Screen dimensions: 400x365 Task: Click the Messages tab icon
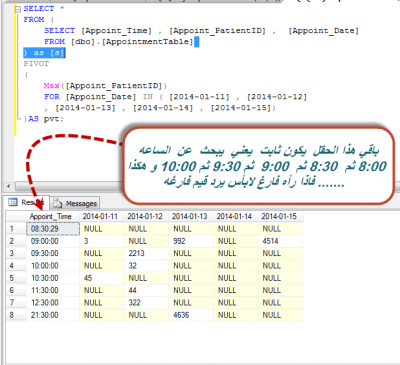tap(58, 203)
